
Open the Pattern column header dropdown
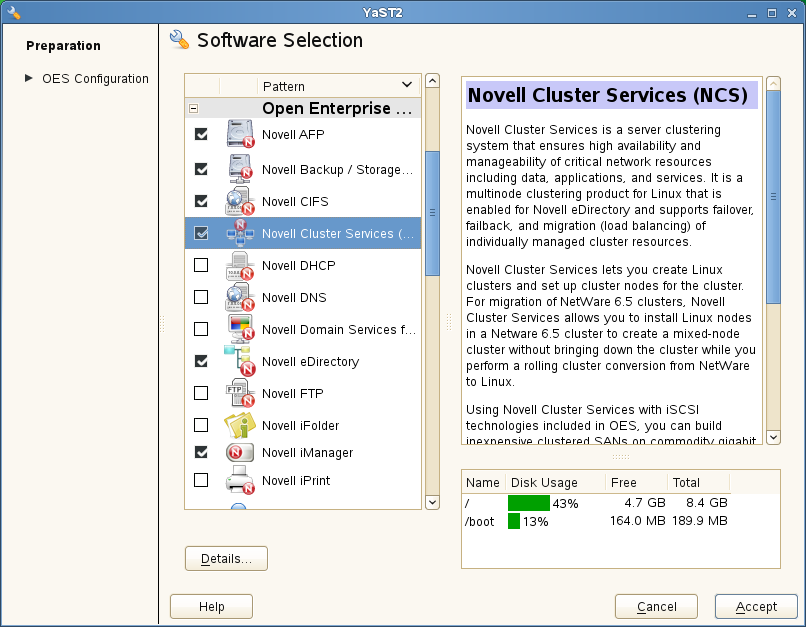click(x=406, y=85)
